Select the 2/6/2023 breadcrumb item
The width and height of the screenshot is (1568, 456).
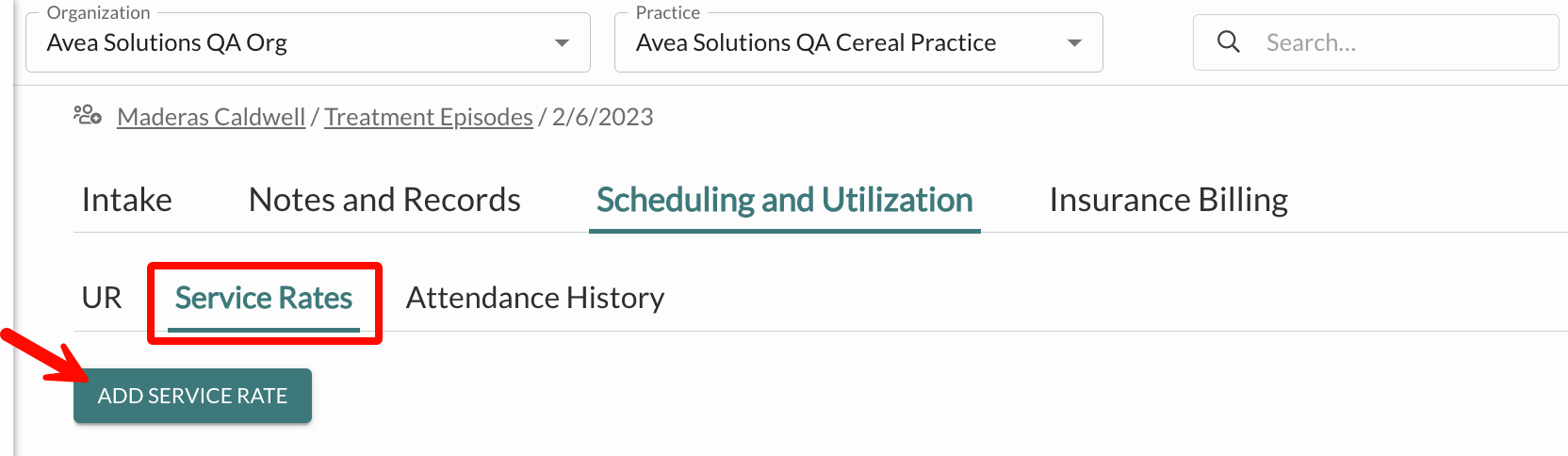(603, 117)
